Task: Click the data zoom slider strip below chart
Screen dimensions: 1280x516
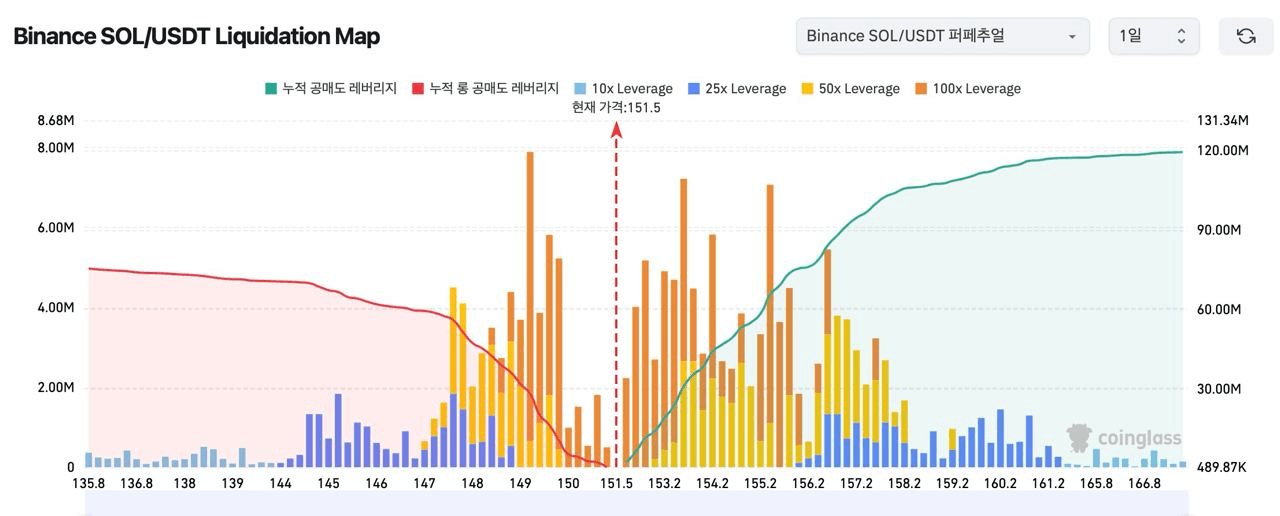Action: 635,503
